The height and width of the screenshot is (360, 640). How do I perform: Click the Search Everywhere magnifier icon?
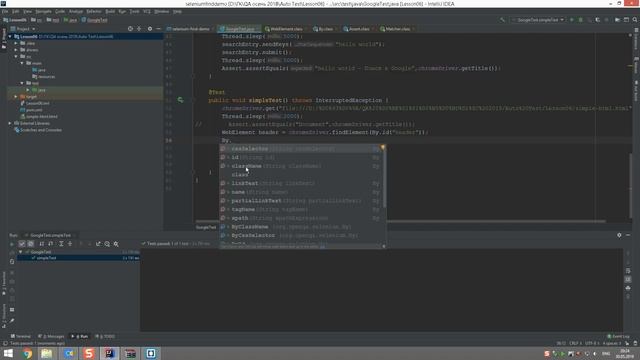(x=635, y=20)
